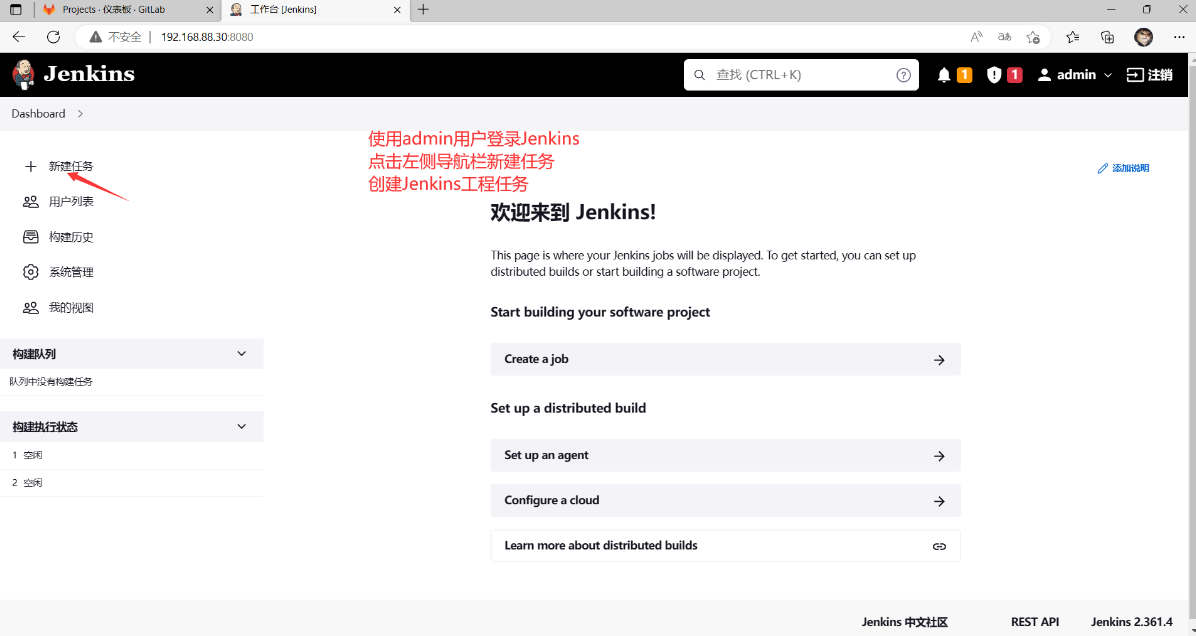Open 新建任务 in the sidebar
This screenshot has height=636, width=1196.
pos(71,166)
